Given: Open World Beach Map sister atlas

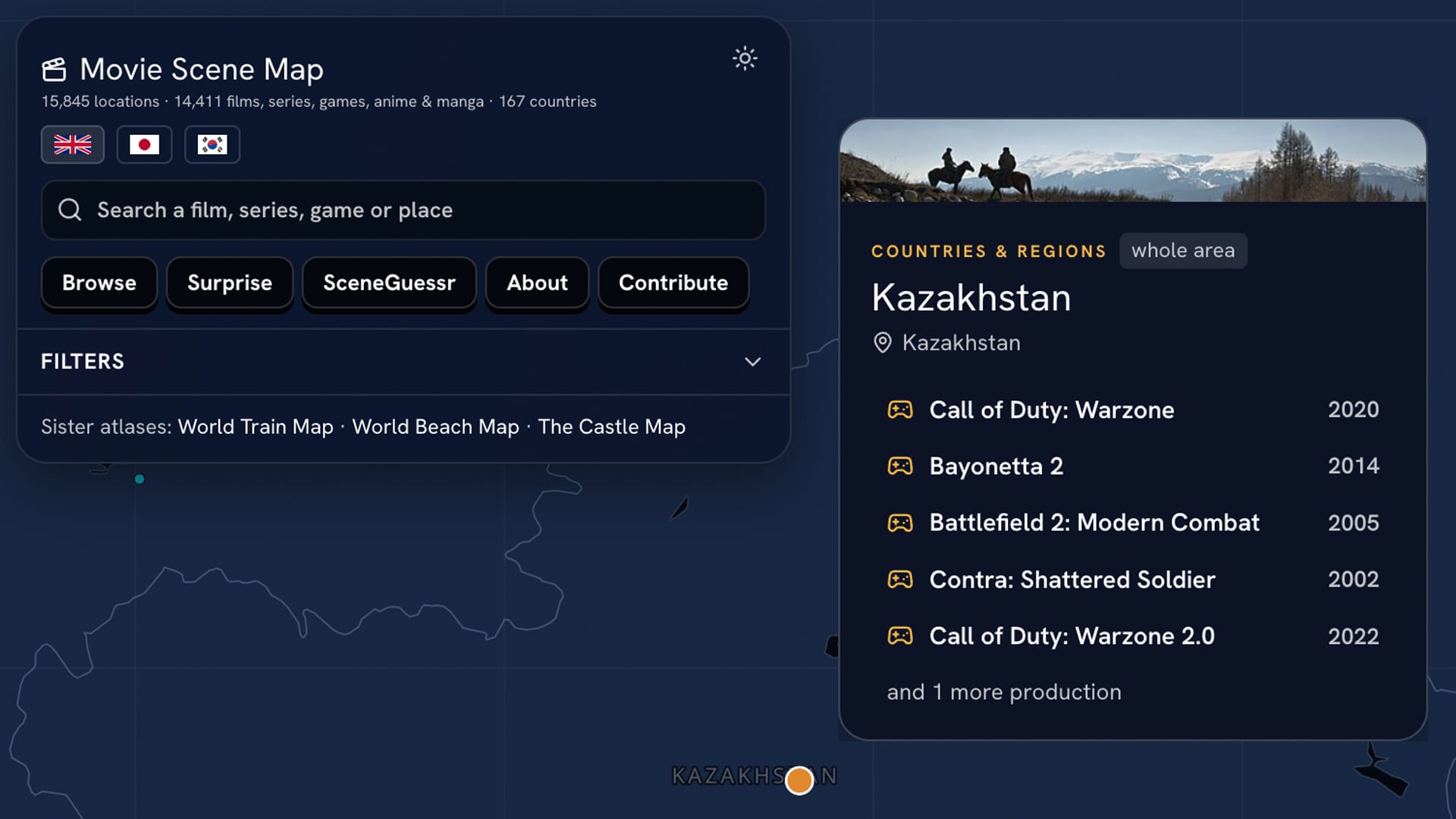Looking at the screenshot, I should tap(435, 427).
